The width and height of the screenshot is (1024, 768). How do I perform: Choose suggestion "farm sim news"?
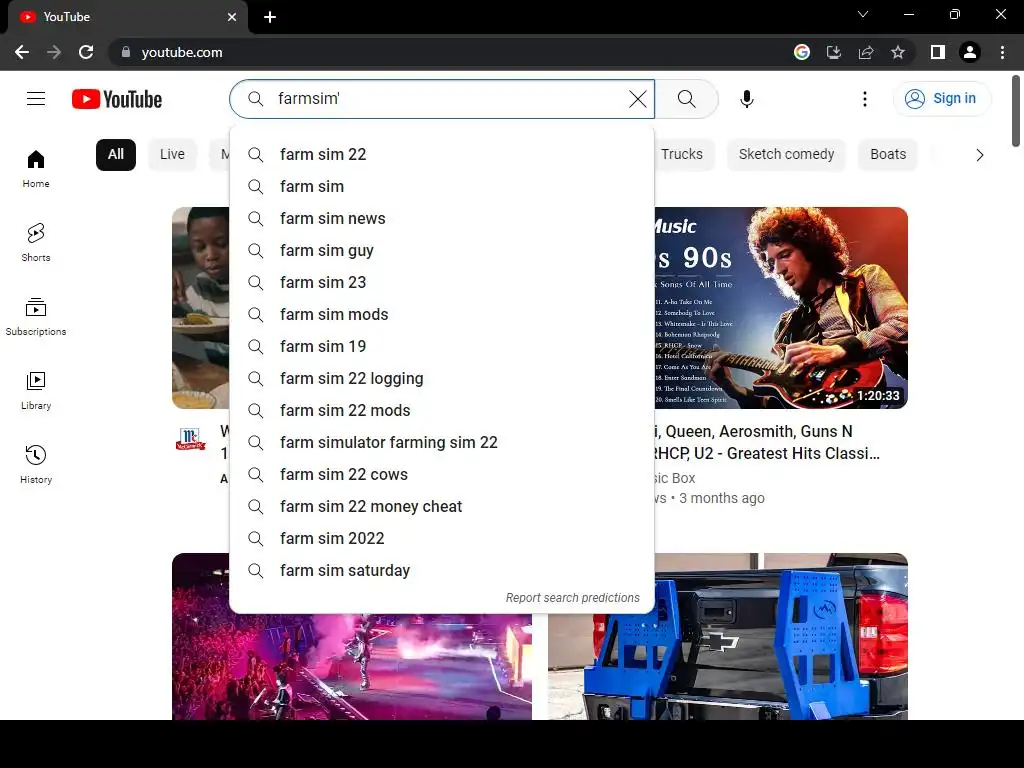click(441, 219)
